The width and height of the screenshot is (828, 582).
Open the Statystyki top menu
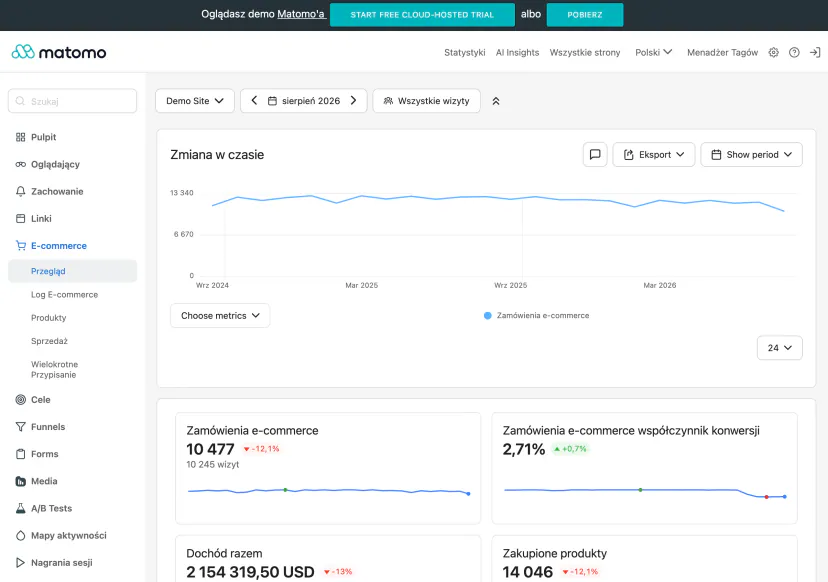465,52
